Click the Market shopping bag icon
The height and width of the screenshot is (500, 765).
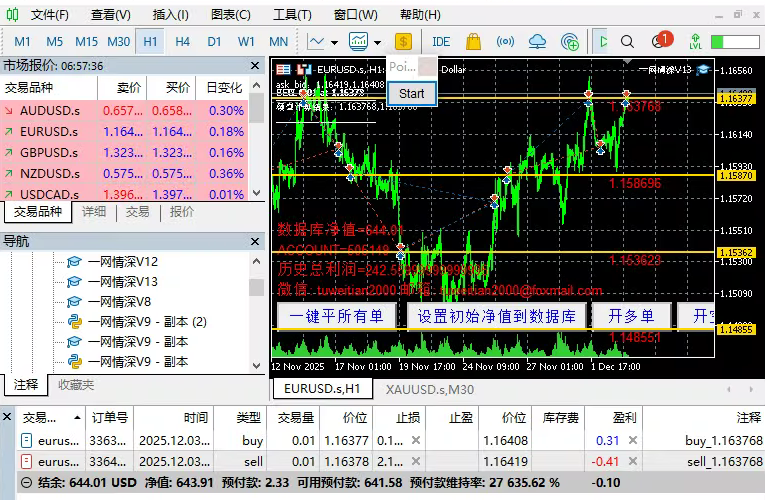coord(473,41)
